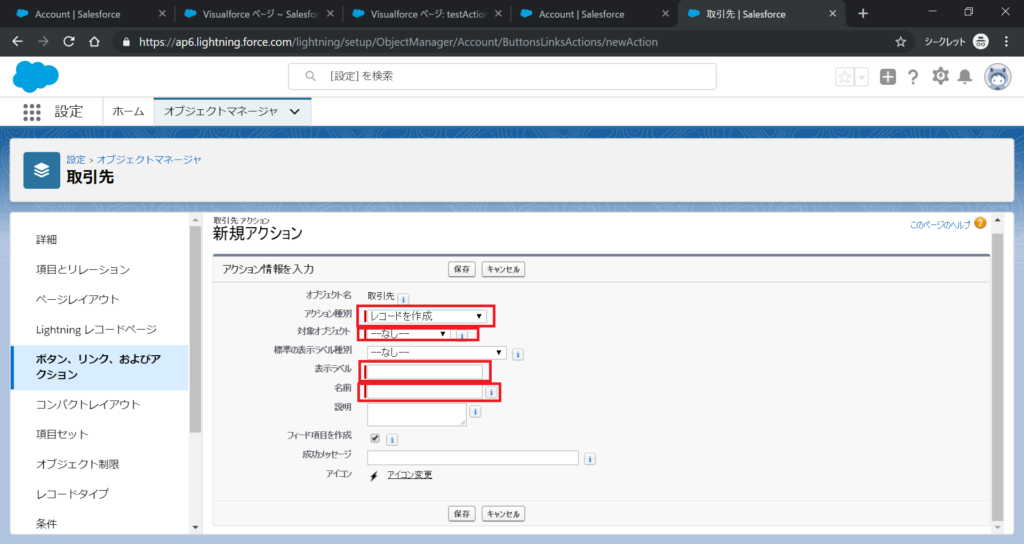Open the user profile avatar
The image size is (1024, 544).
pos(997,77)
